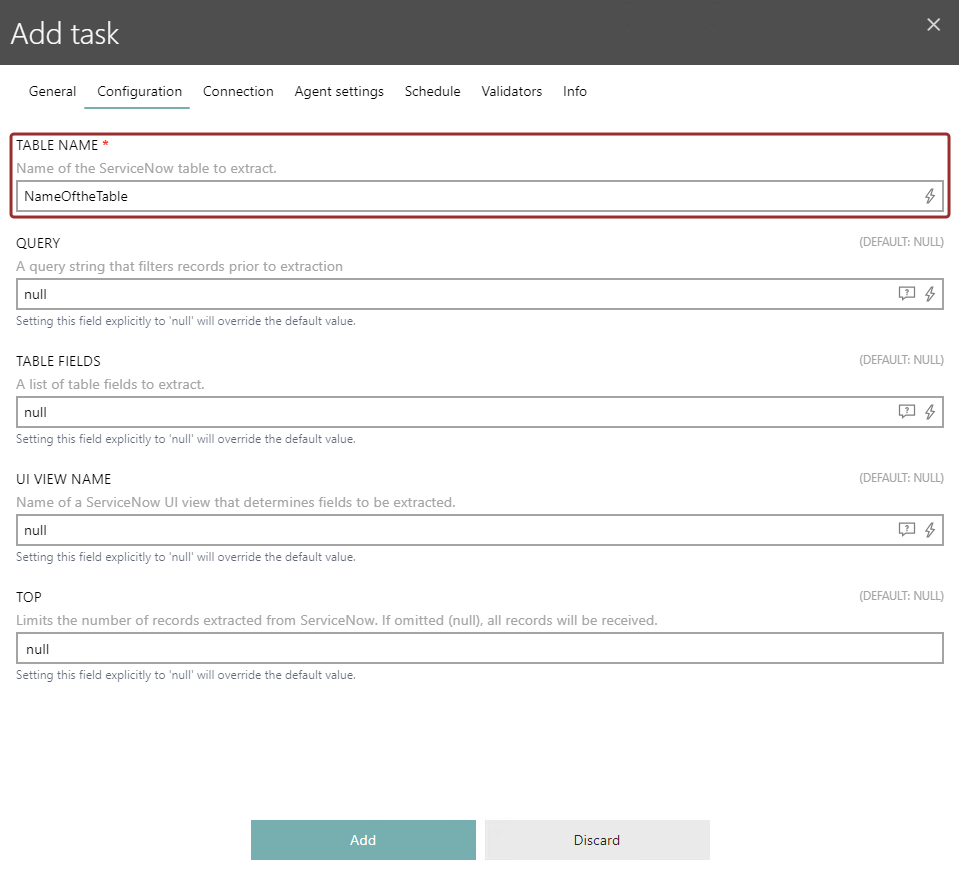Click the QUERY null input field

[x=400, y=294]
